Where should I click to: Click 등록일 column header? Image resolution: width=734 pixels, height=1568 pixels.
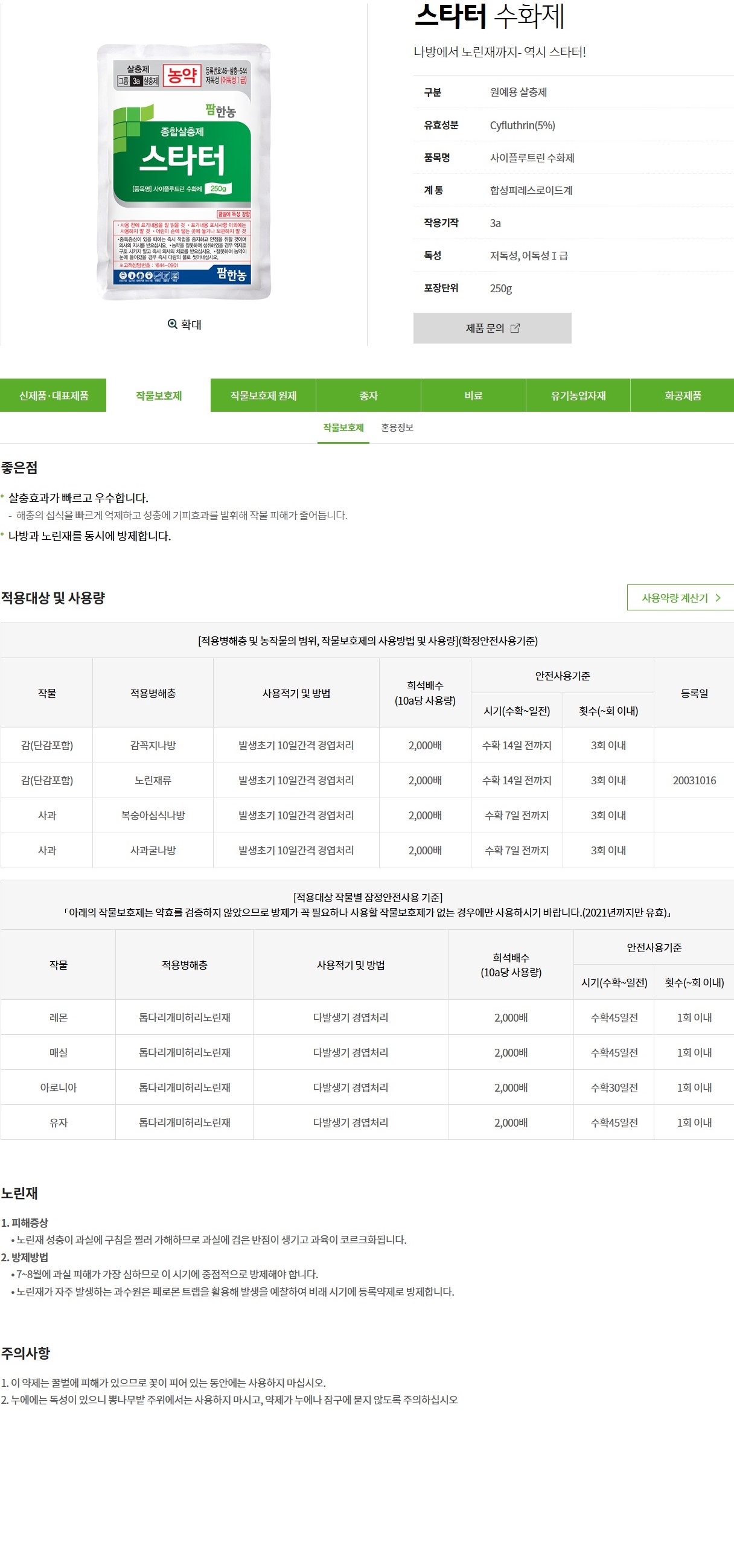694,693
